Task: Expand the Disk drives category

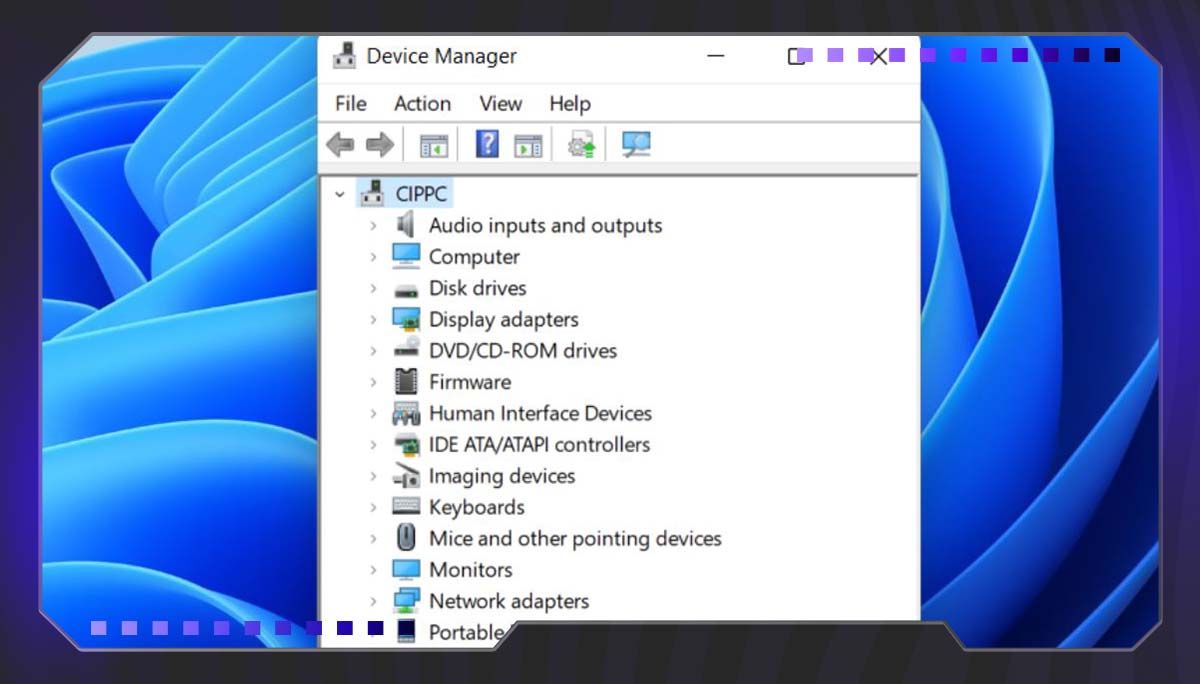Action: pyautogui.click(x=373, y=289)
